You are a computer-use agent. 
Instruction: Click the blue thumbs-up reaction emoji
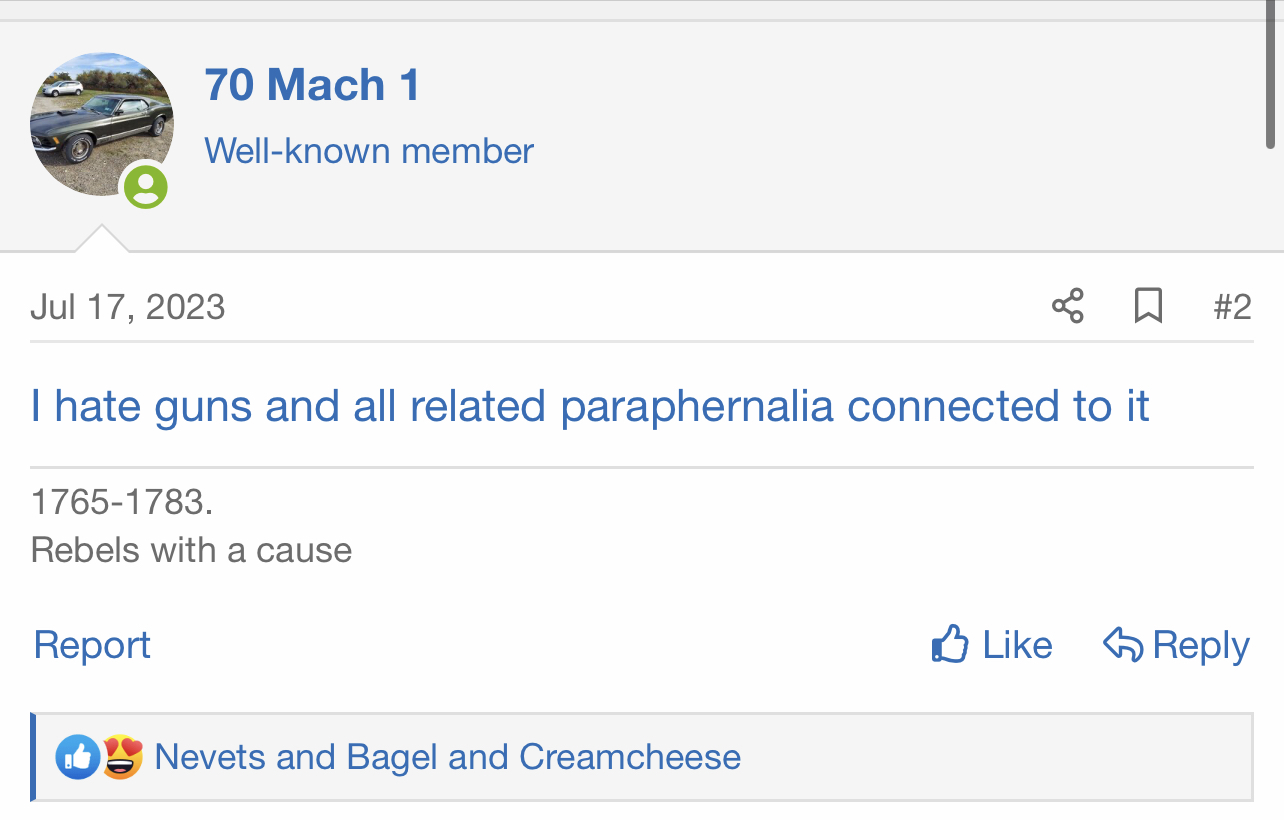click(77, 757)
